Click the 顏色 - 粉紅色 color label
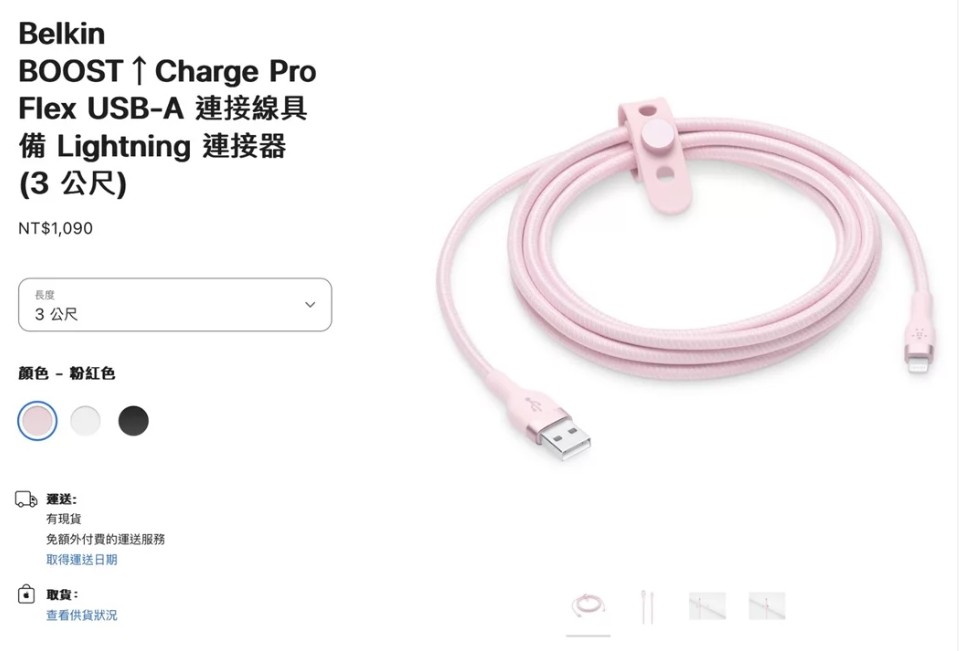 pyautogui.click(x=67, y=373)
